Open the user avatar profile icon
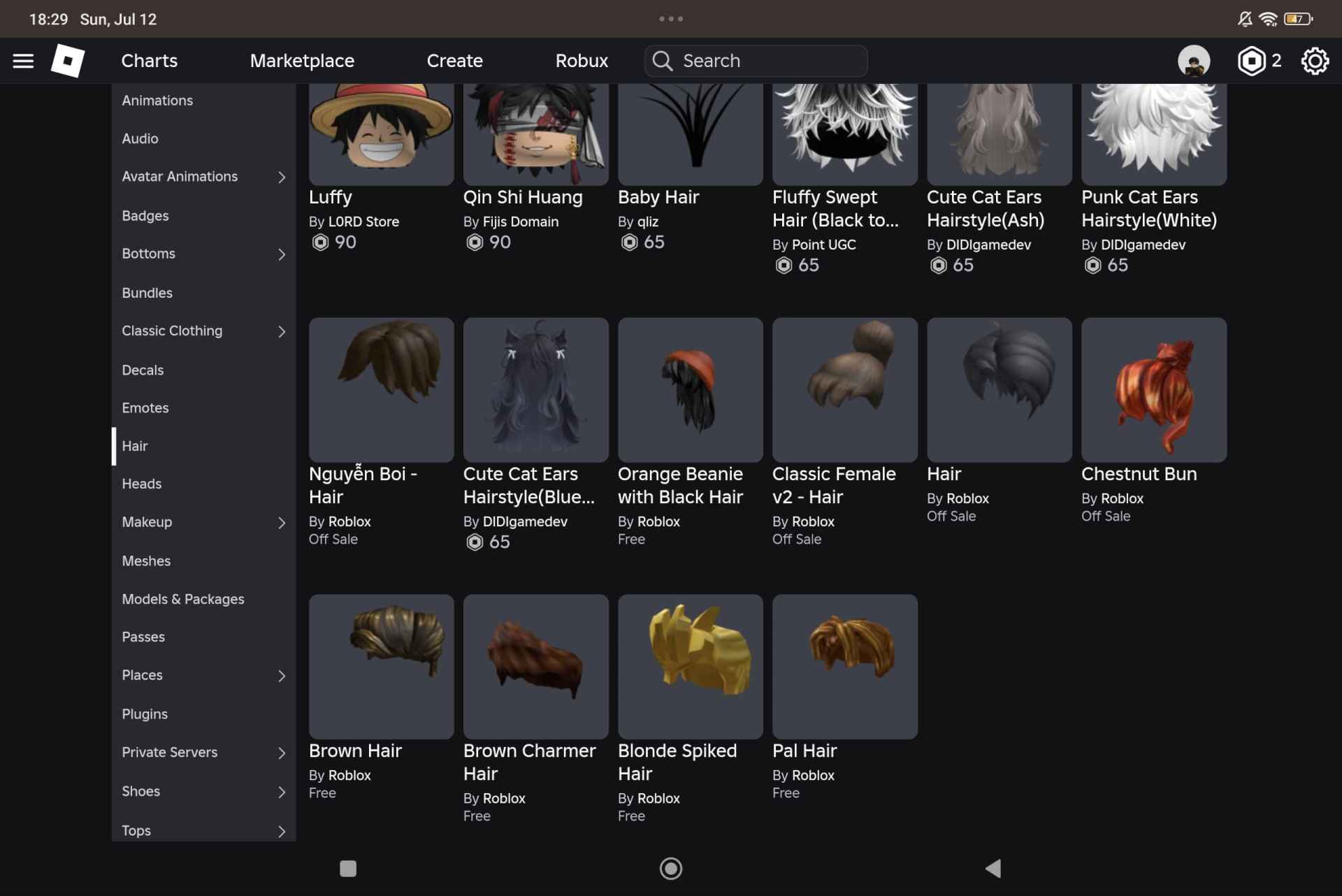Viewport: 1342px width, 896px height. click(x=1193, y=62)
